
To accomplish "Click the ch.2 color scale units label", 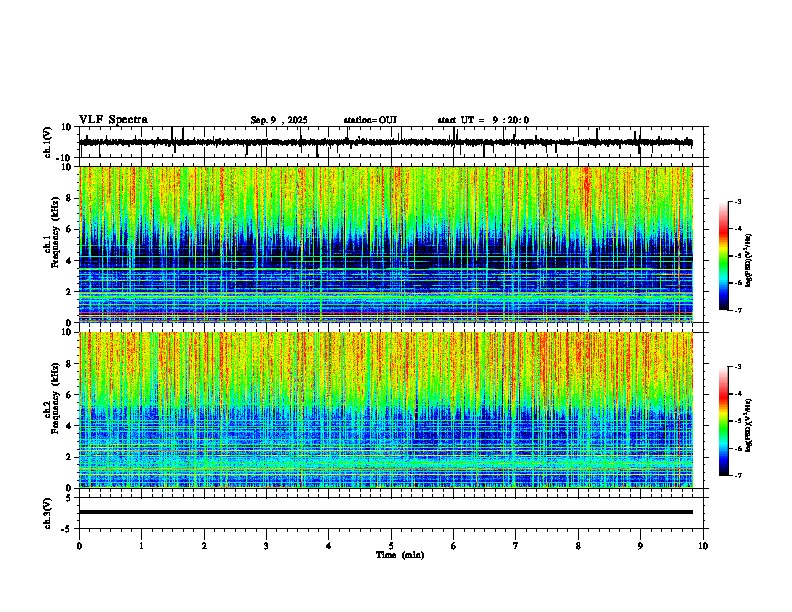I will [749, 425].
